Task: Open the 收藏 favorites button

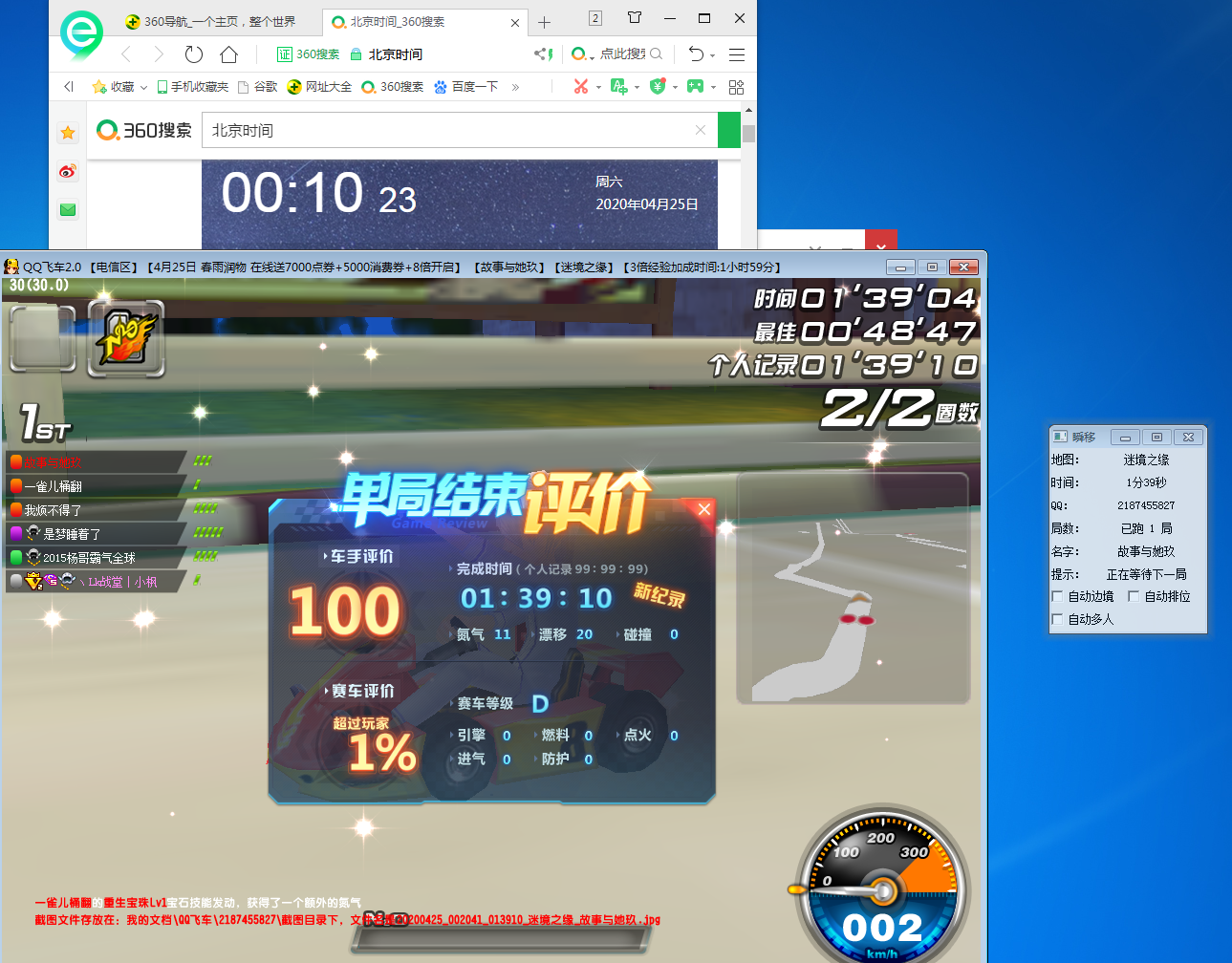Action: pos(114,86)
